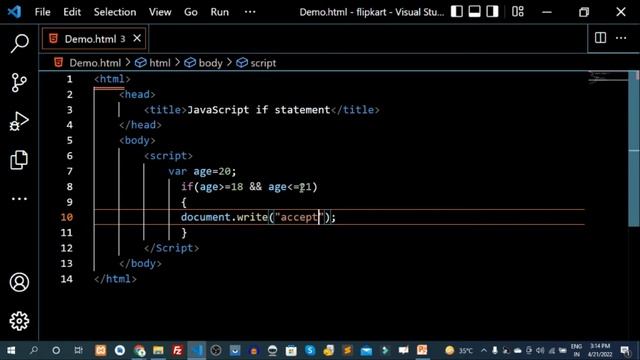640x360 pixels.
Task: Open Skype from the taskbar
Action: [x=310, y=350]
